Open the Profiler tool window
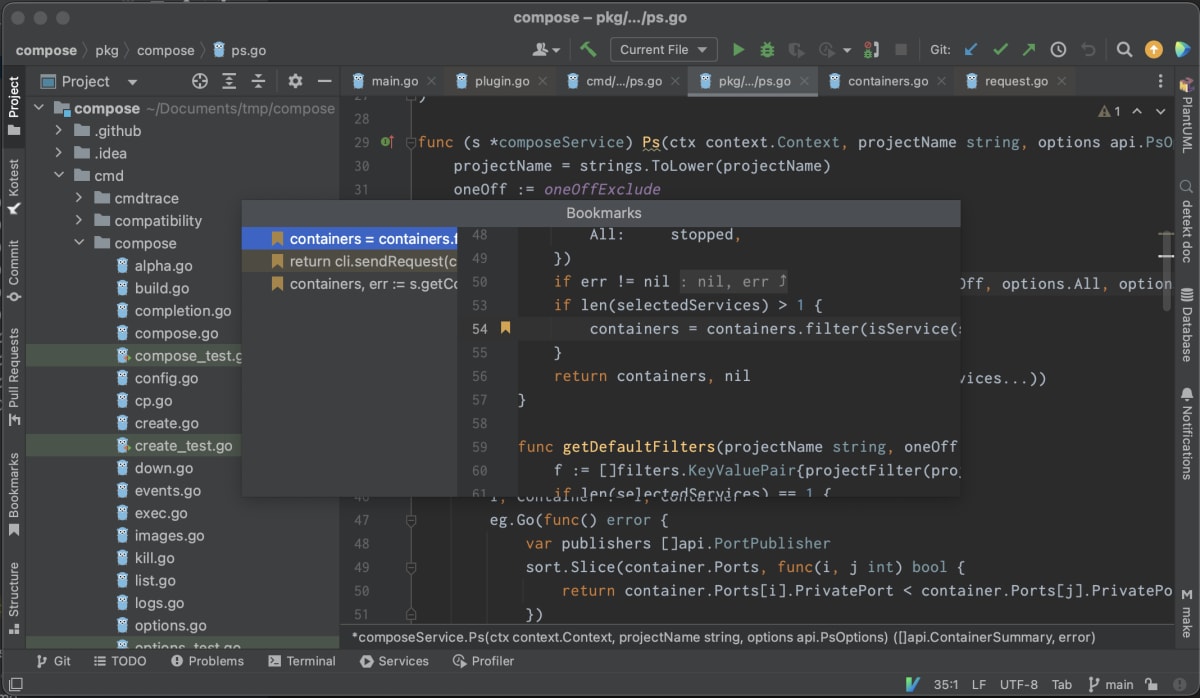Screen dimensions: 1200x698 tap(483, 661)
